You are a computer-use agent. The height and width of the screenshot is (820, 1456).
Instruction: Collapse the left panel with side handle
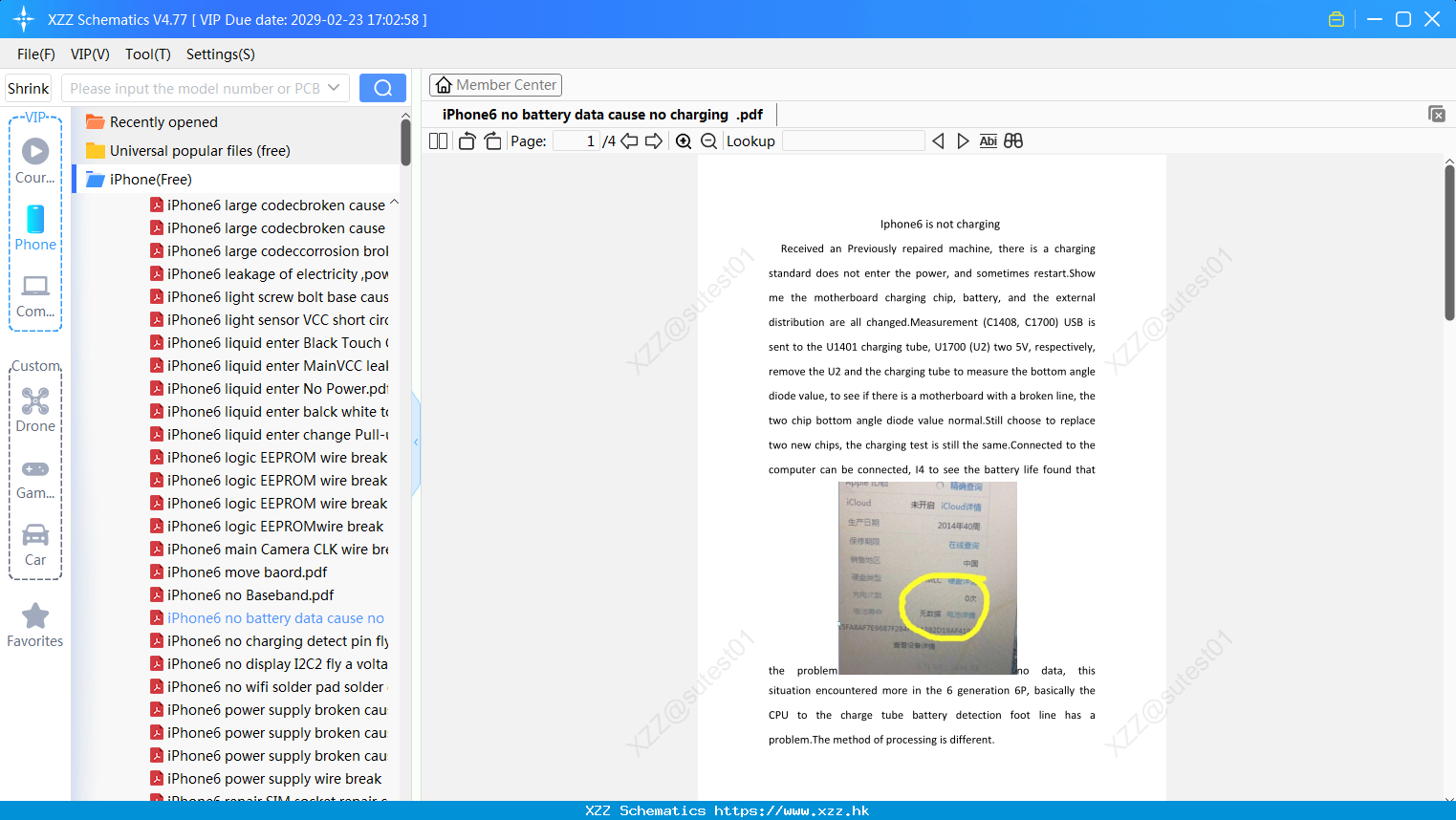pos(416,442)
